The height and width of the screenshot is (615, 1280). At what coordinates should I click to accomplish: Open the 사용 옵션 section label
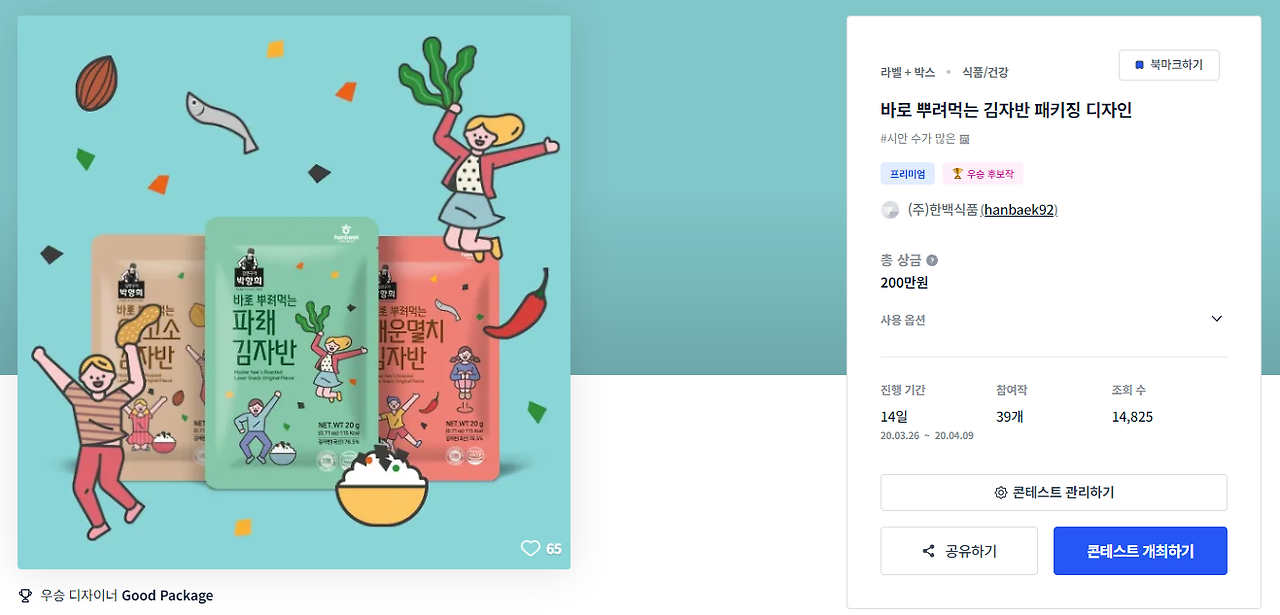(903, 320)
